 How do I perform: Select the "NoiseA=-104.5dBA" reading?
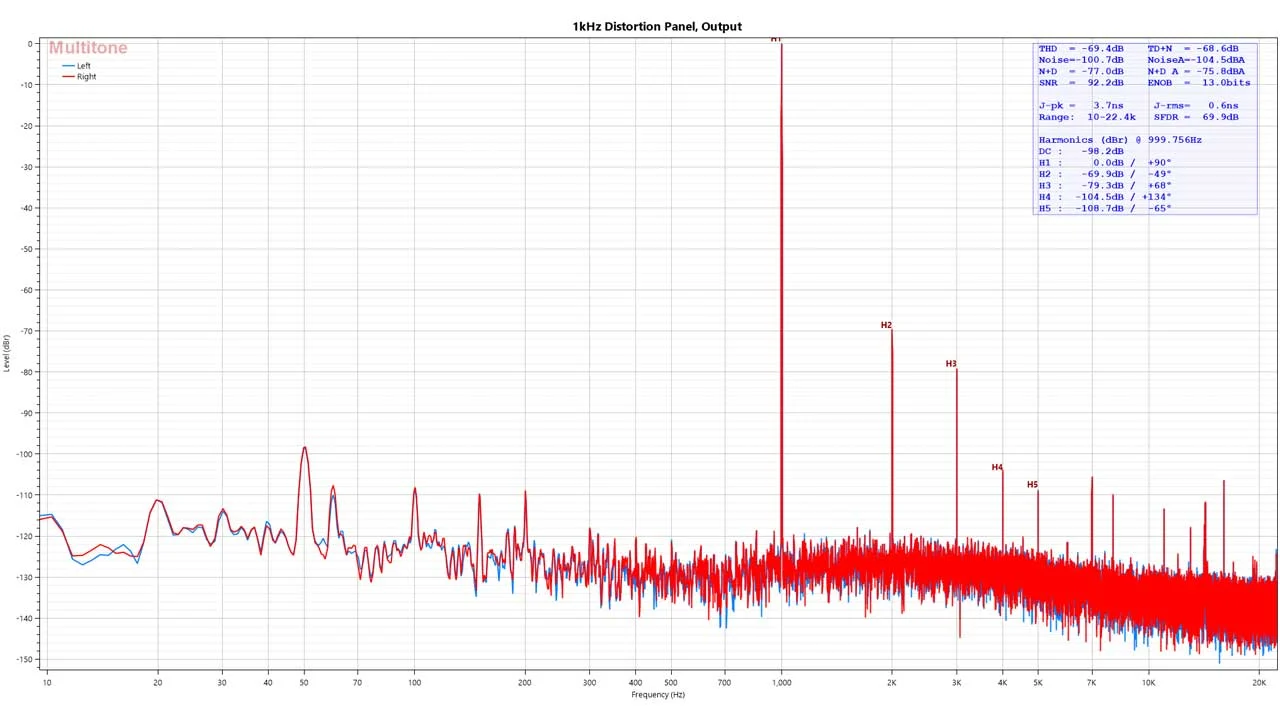coord(1196,60)
